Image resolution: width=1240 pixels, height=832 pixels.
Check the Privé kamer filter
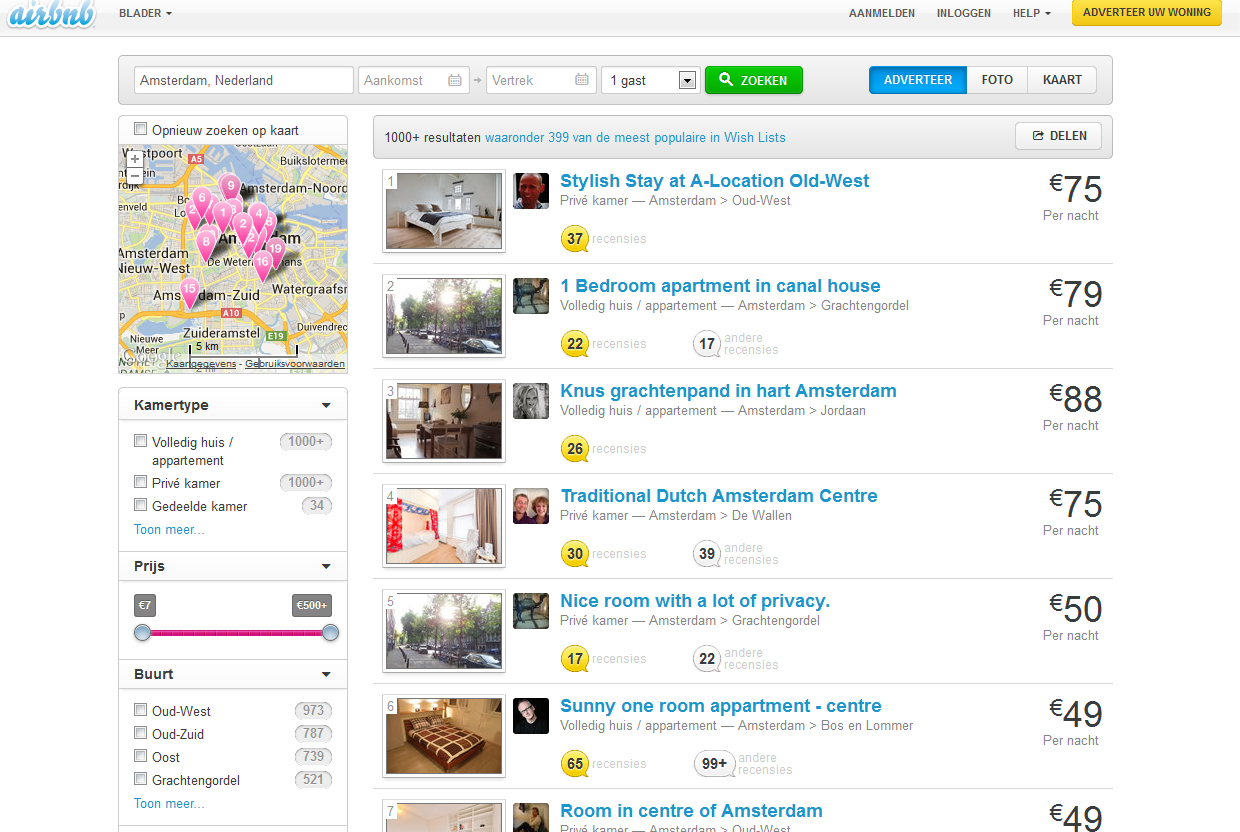[140, 481]
